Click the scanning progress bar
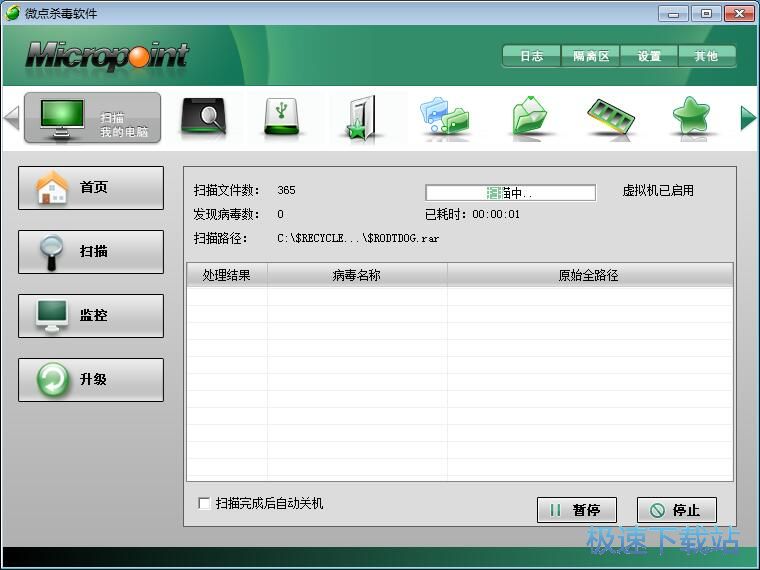The height and width of the screenshot is (570, 760). point(510,193)
